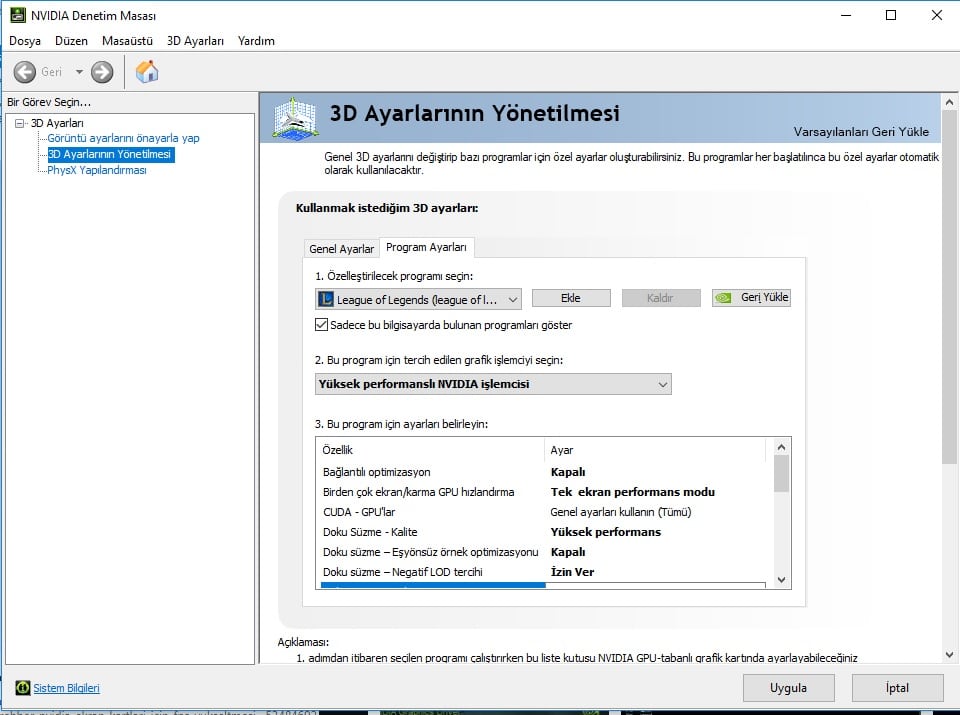
Task: Select 3D Ayarlarının Yönetilmesi tree item
Action: [x=110, y=154]
